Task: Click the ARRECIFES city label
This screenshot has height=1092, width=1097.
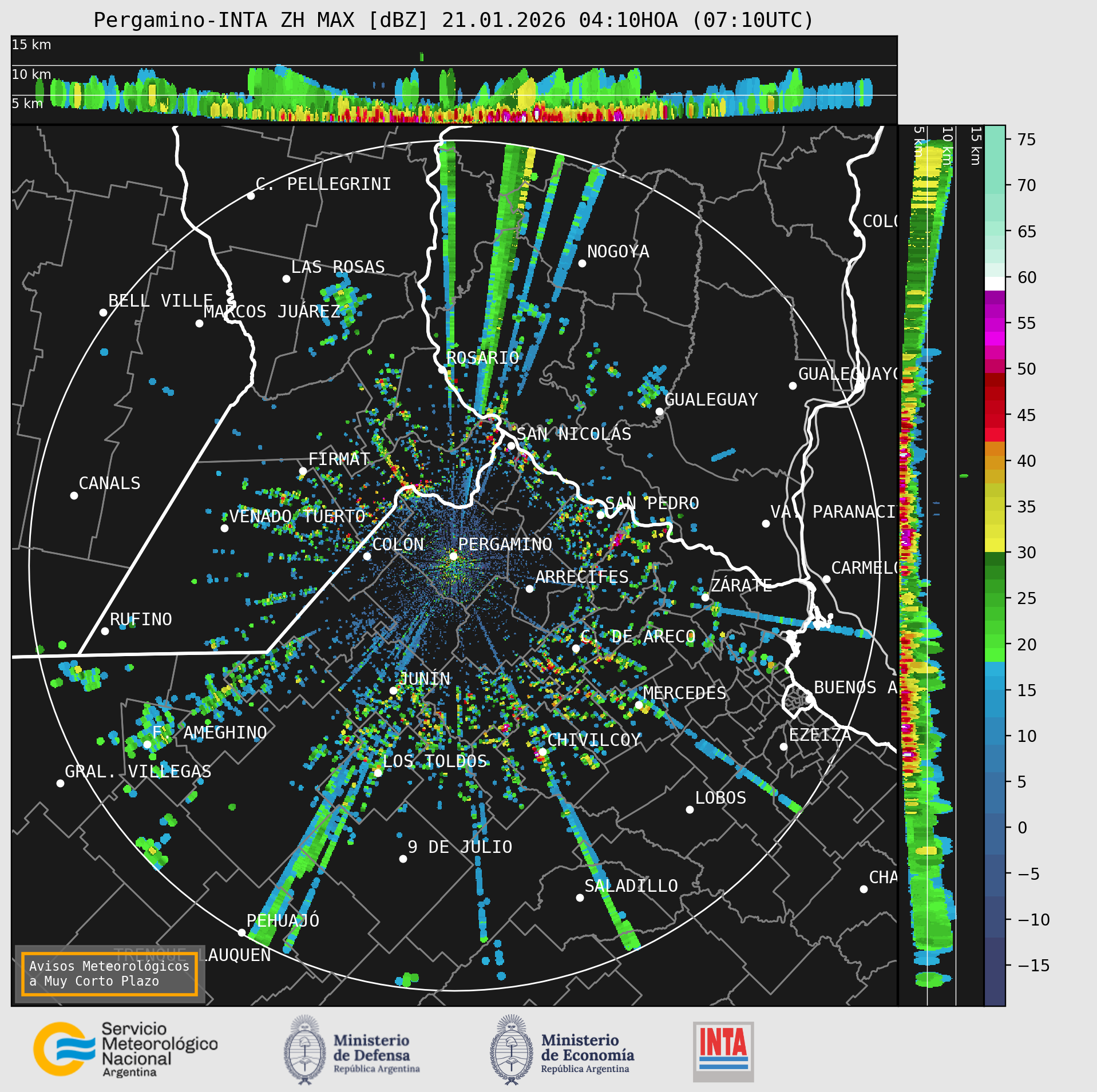Action: [x=582, y=577]
